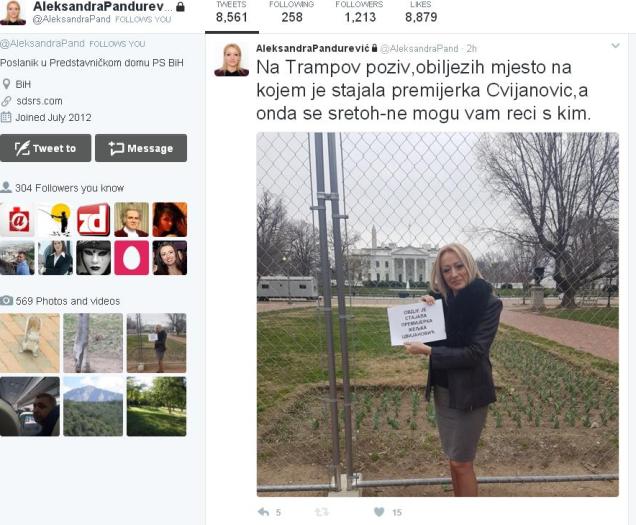Open the sdsrs.com website link
This screenshot has height=525, width=636.
click(39, 101)
